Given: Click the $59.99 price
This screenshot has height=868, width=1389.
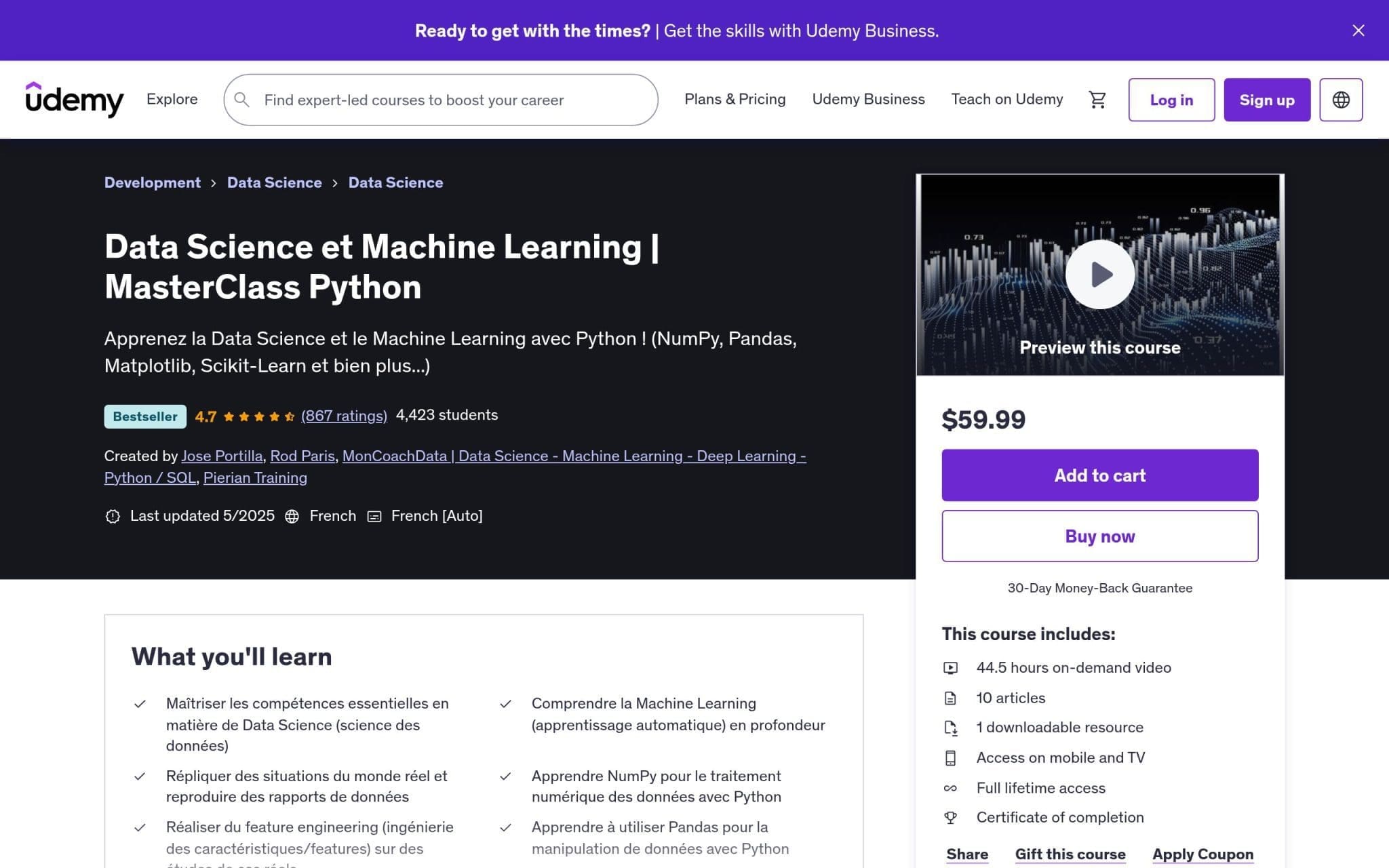Looking at the screenshot, I should point(983,419).
